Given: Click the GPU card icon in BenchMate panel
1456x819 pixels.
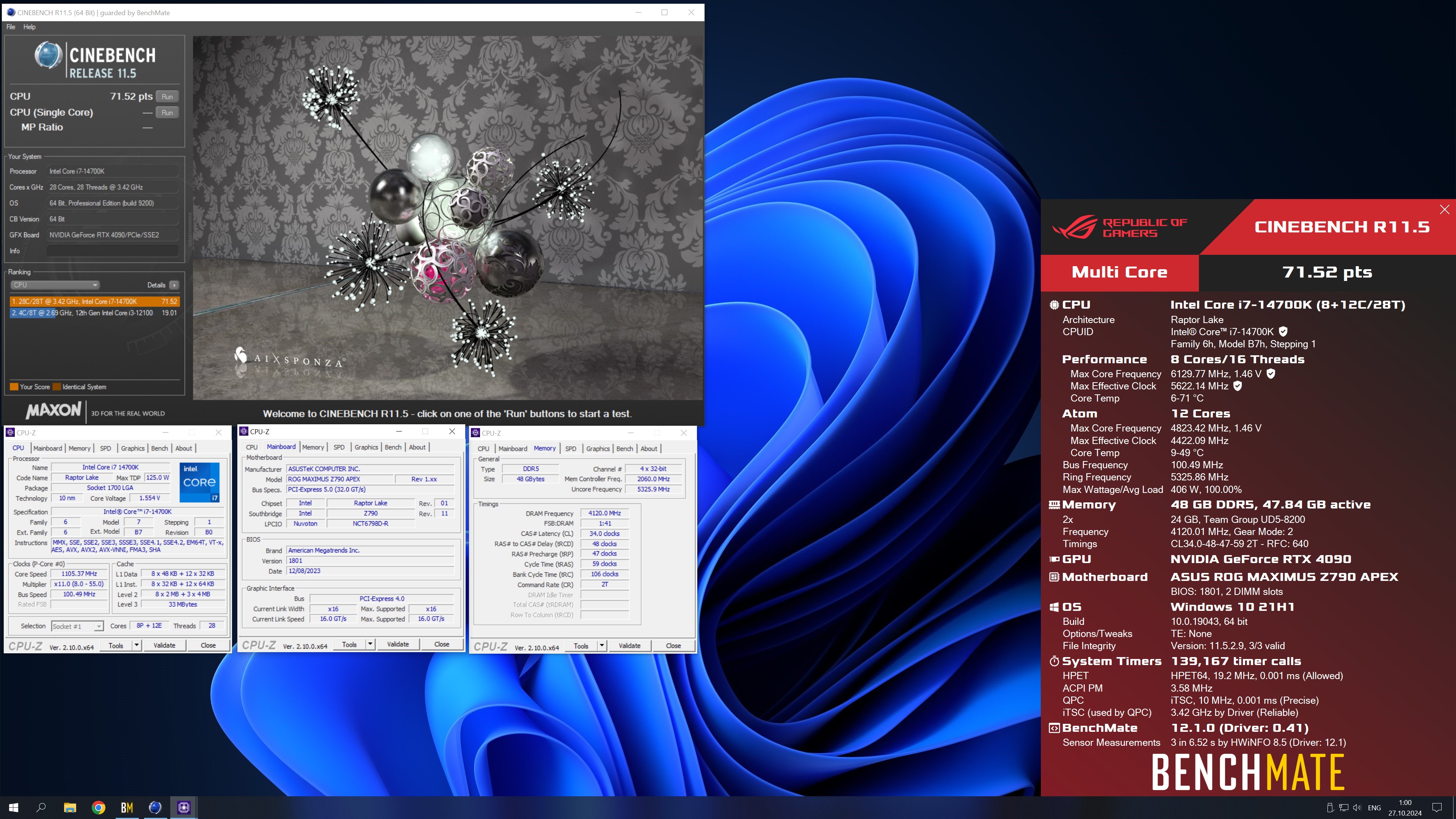Looking at the screenshot, I should (x=1054, y=560).
